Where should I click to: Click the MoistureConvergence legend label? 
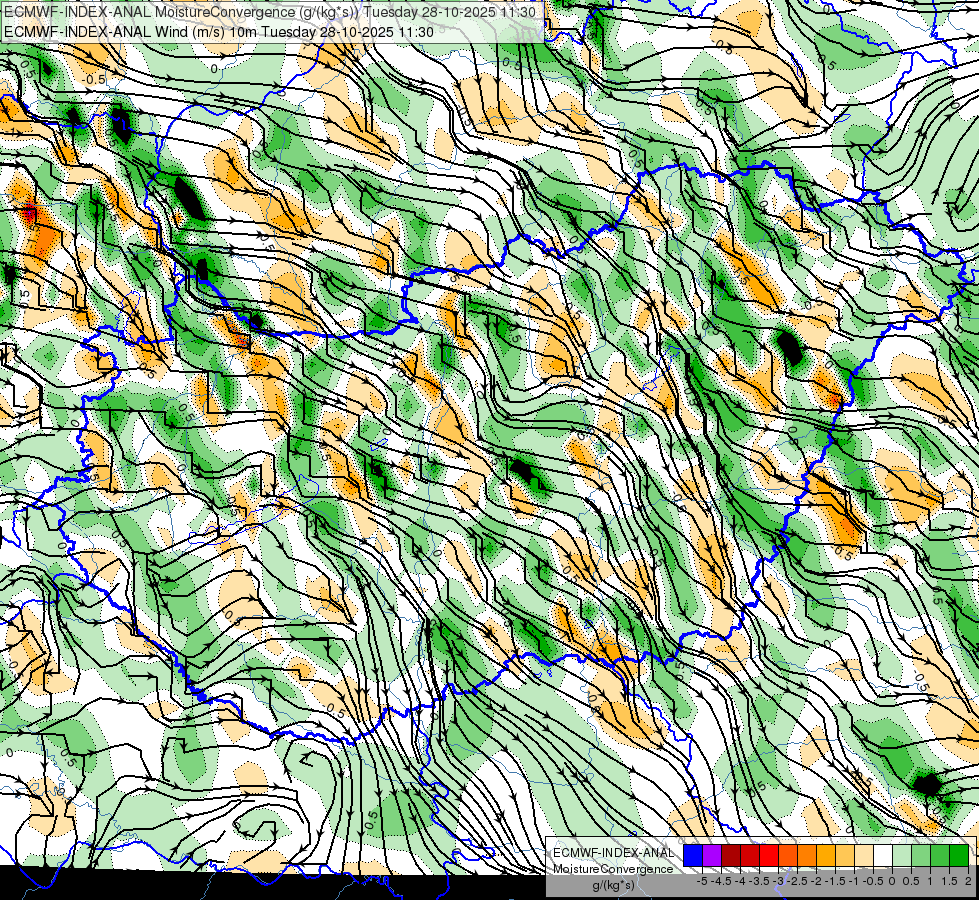[x=613, y=869]
